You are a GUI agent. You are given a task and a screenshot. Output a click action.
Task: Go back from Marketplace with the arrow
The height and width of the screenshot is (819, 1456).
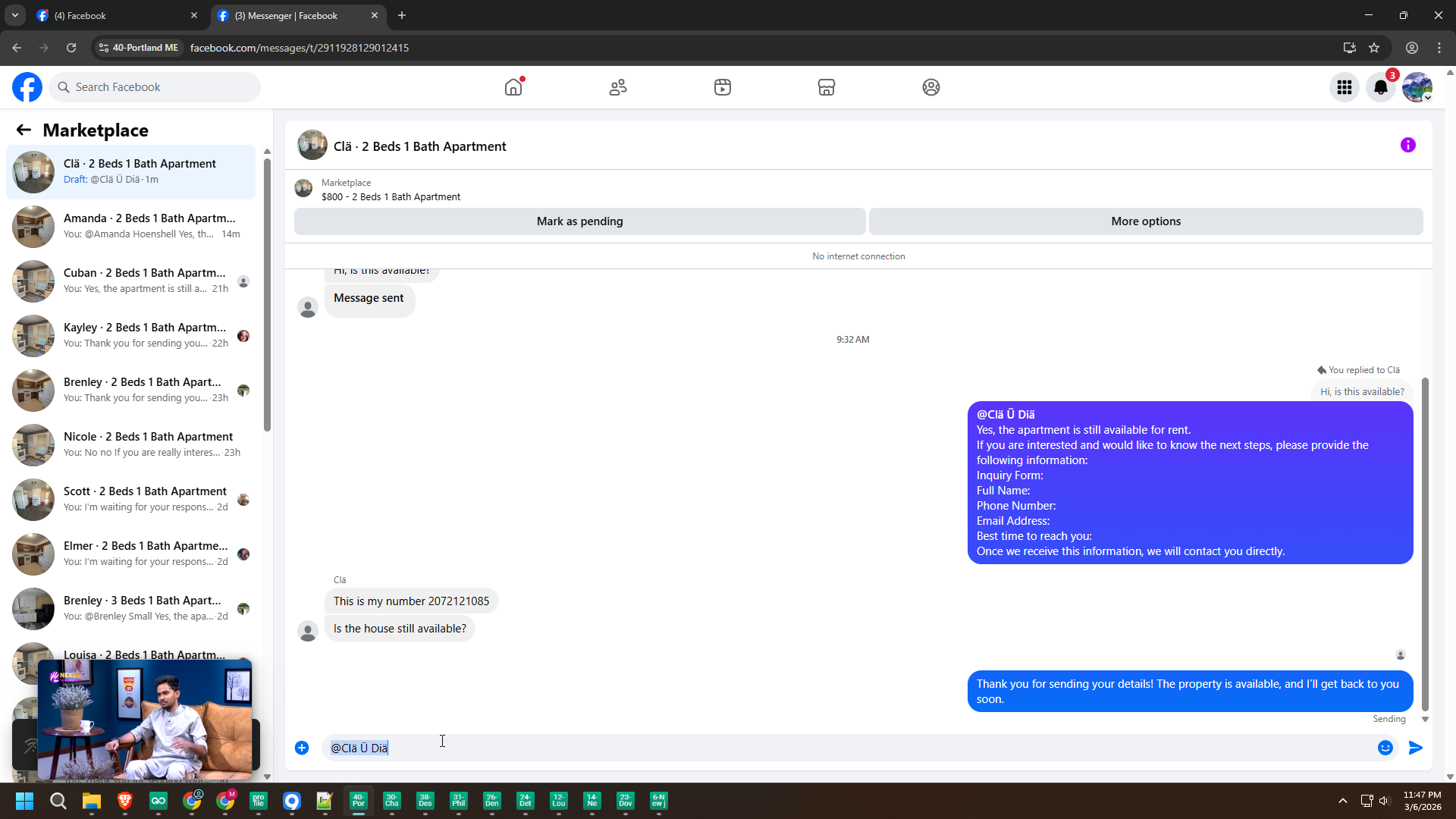pyautogui.click(x=24, y=130)
